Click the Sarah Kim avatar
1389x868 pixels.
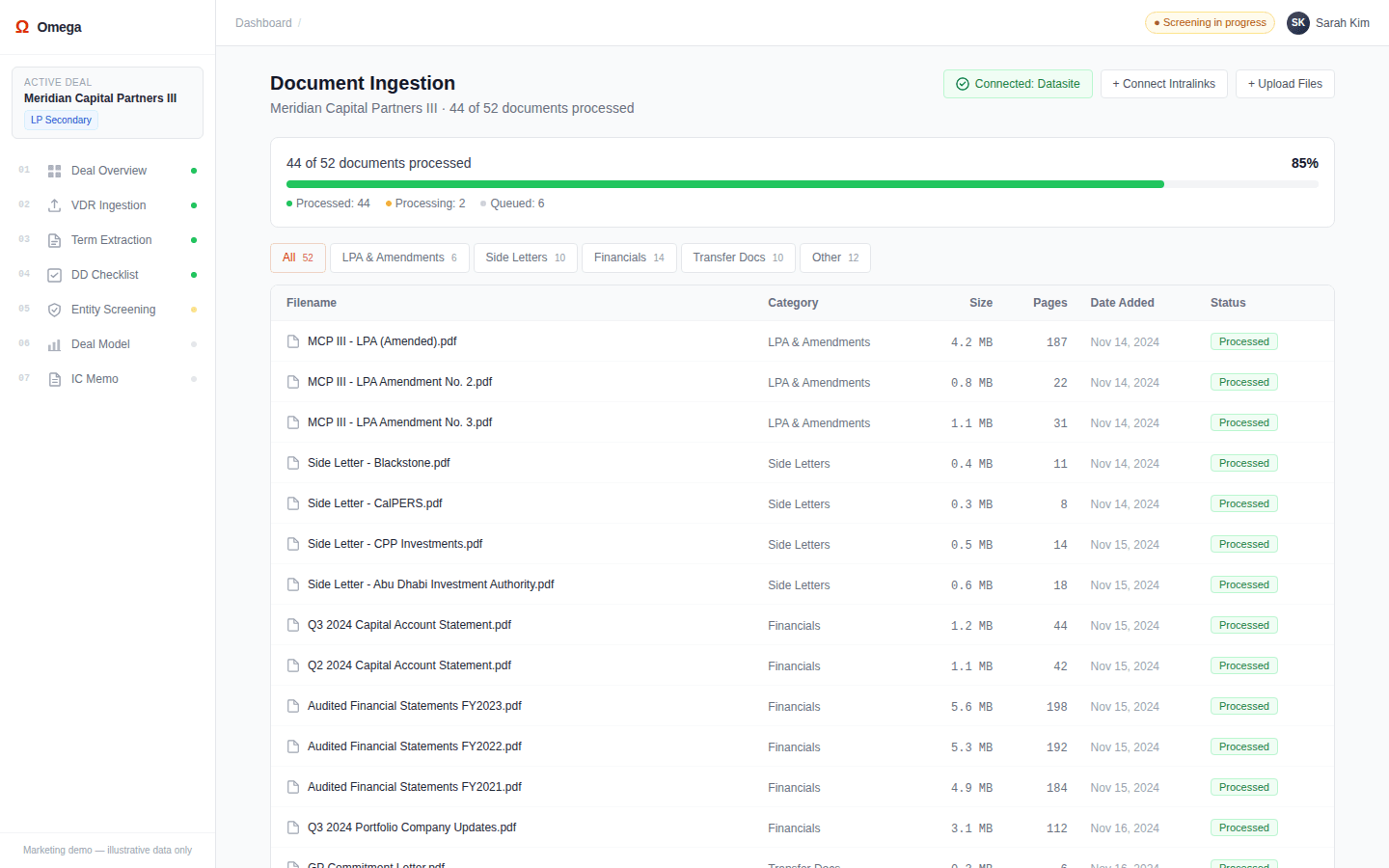(1297, 23)
